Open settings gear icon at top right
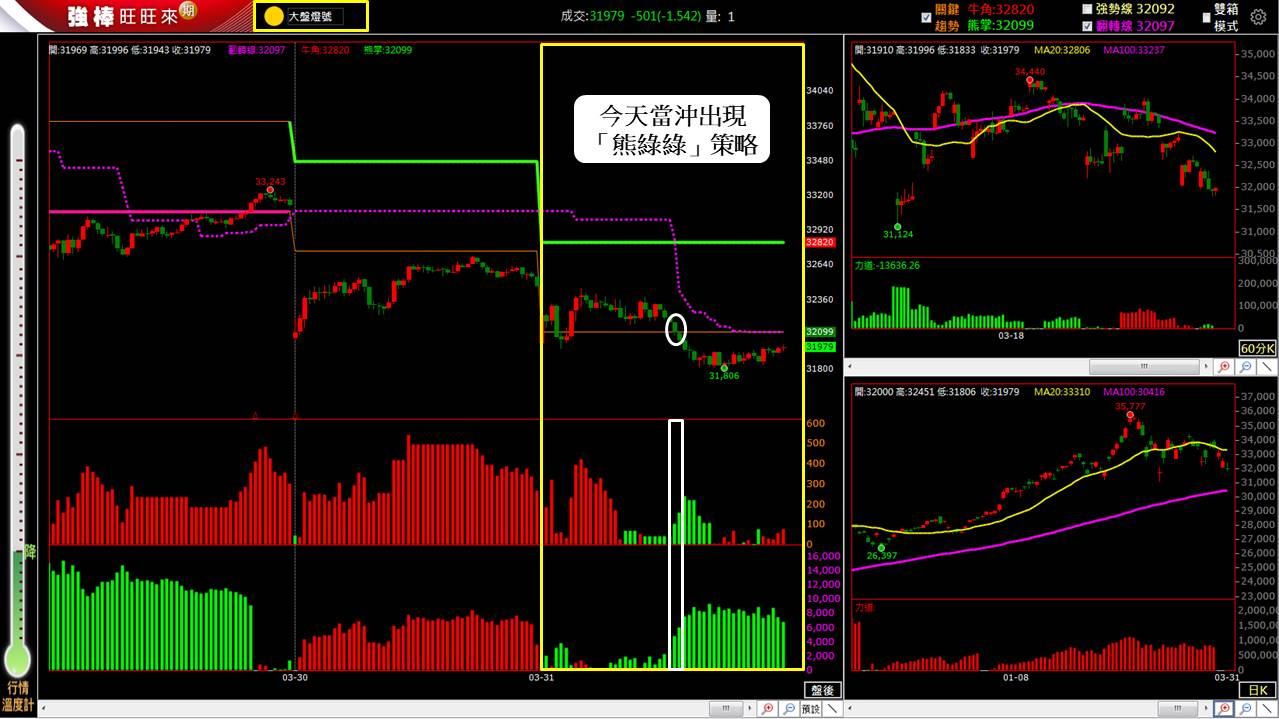Viewport: 1279px width, 719px height. pyautogui.click(x=1258, y=17)
